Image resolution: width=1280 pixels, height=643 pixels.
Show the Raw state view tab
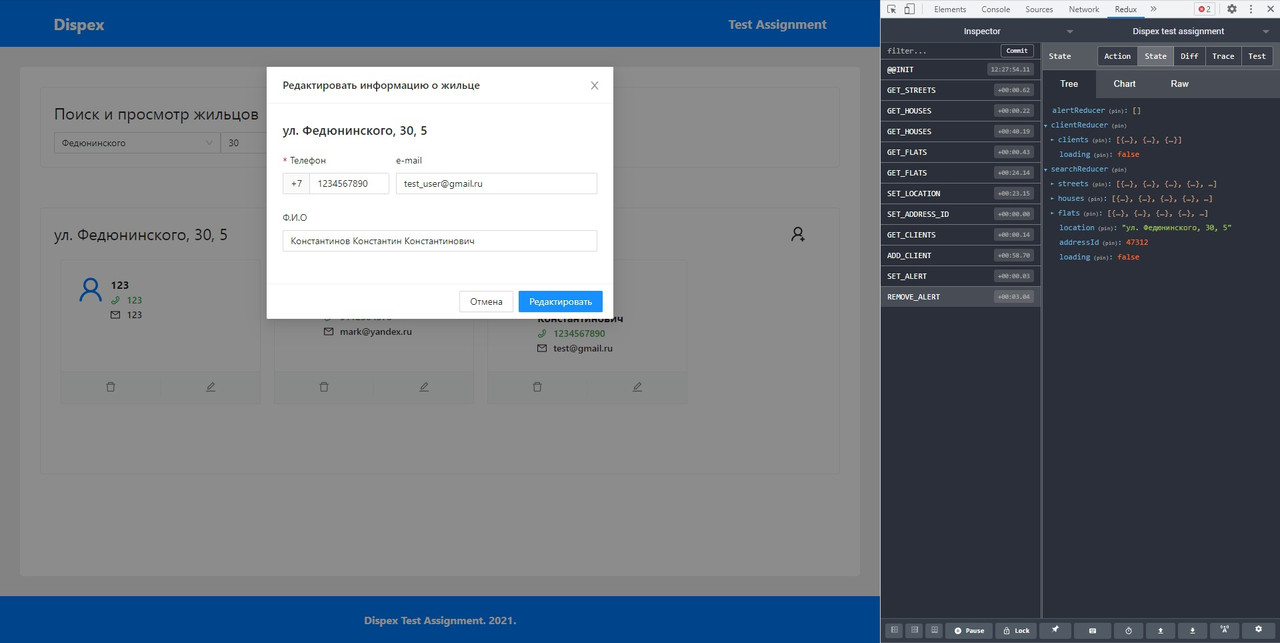(1180, 84)
